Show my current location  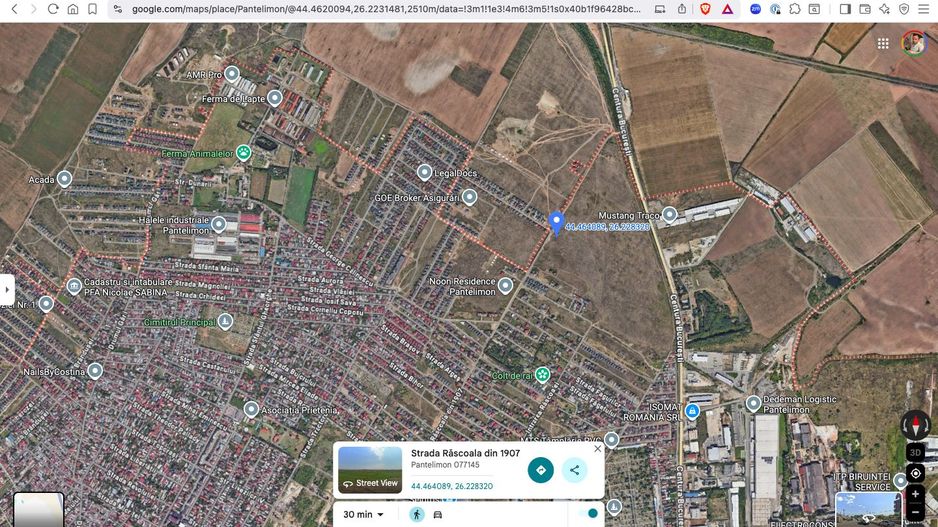click(x=915, y=474)
